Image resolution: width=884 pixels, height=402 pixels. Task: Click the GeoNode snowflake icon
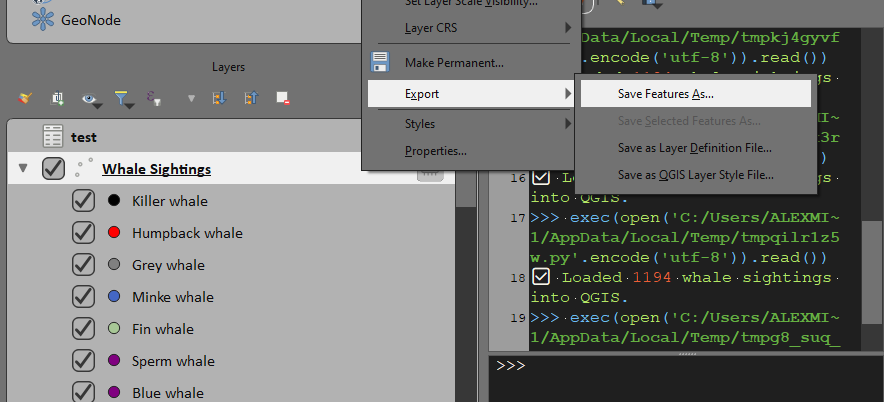tap(43, 20)
